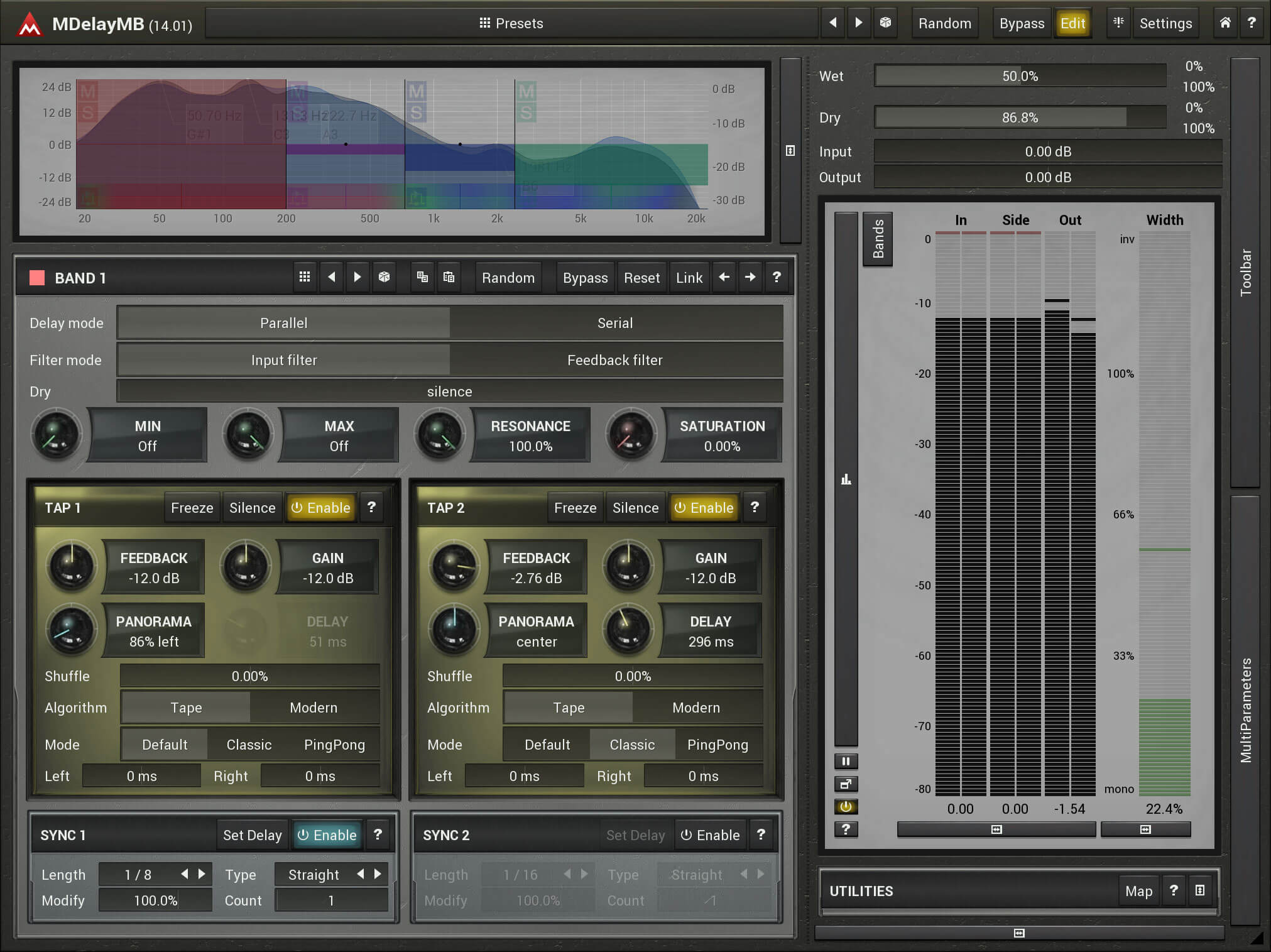The width and height of the screenshot is (1271, 952).
Task: Toggle Tap 1 Freeze
Action: (192, 508)
